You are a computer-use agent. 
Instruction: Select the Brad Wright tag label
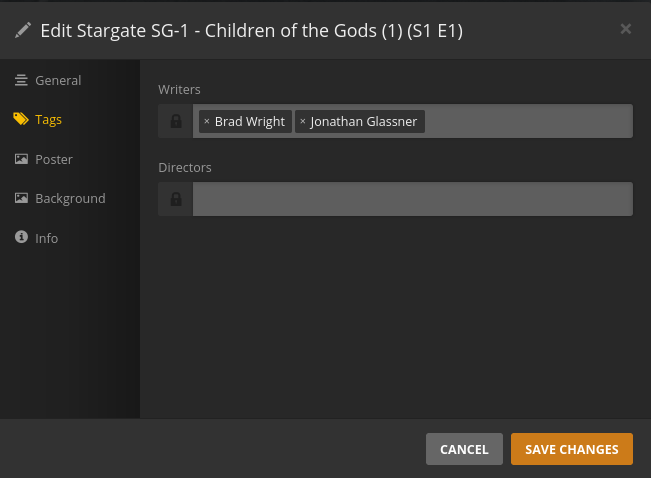(250, 122)
